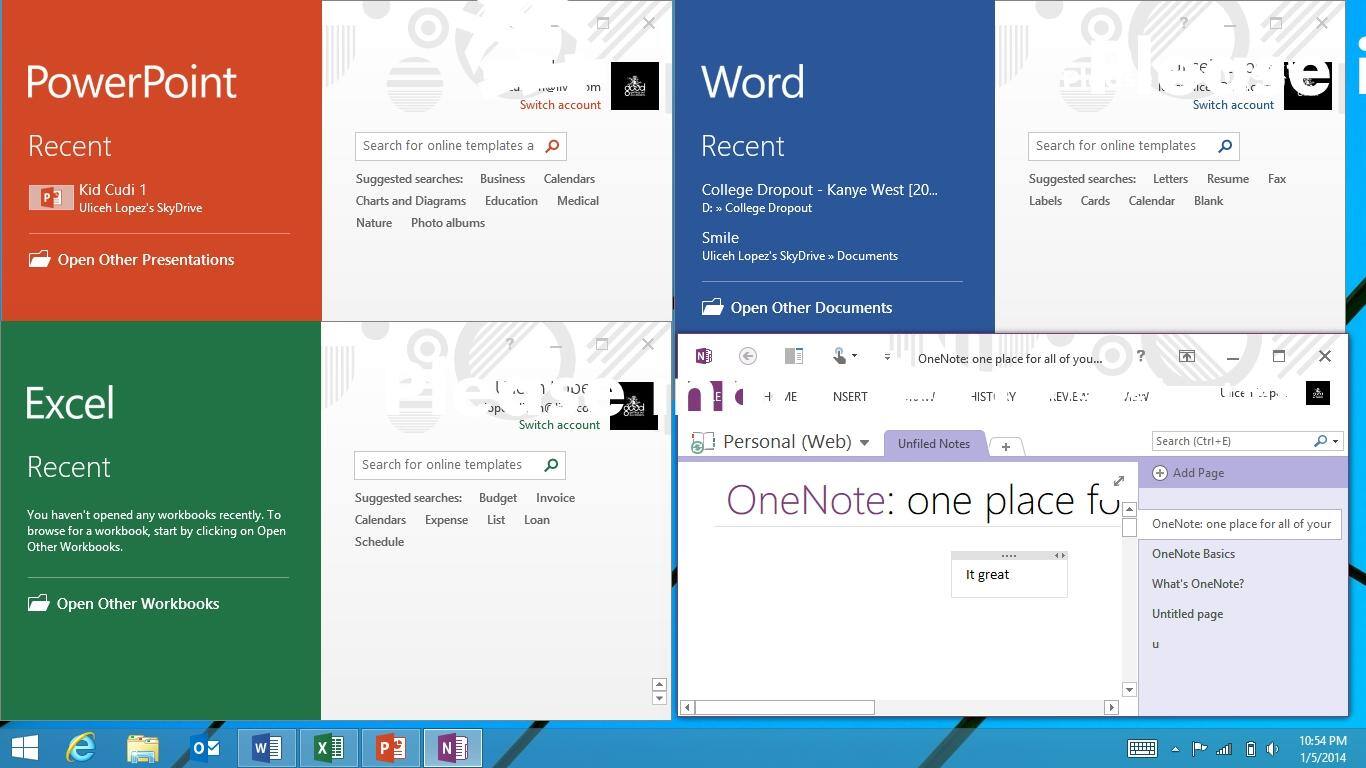
Task: Click Kid Cudi 1 presentation icon
Action: [x=50, y=198]
